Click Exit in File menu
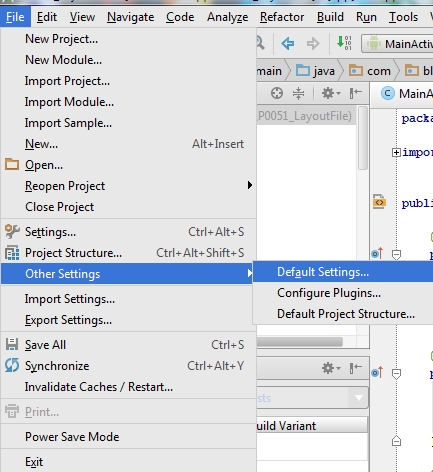The image size is (433, 472). (x=128, y=462)
